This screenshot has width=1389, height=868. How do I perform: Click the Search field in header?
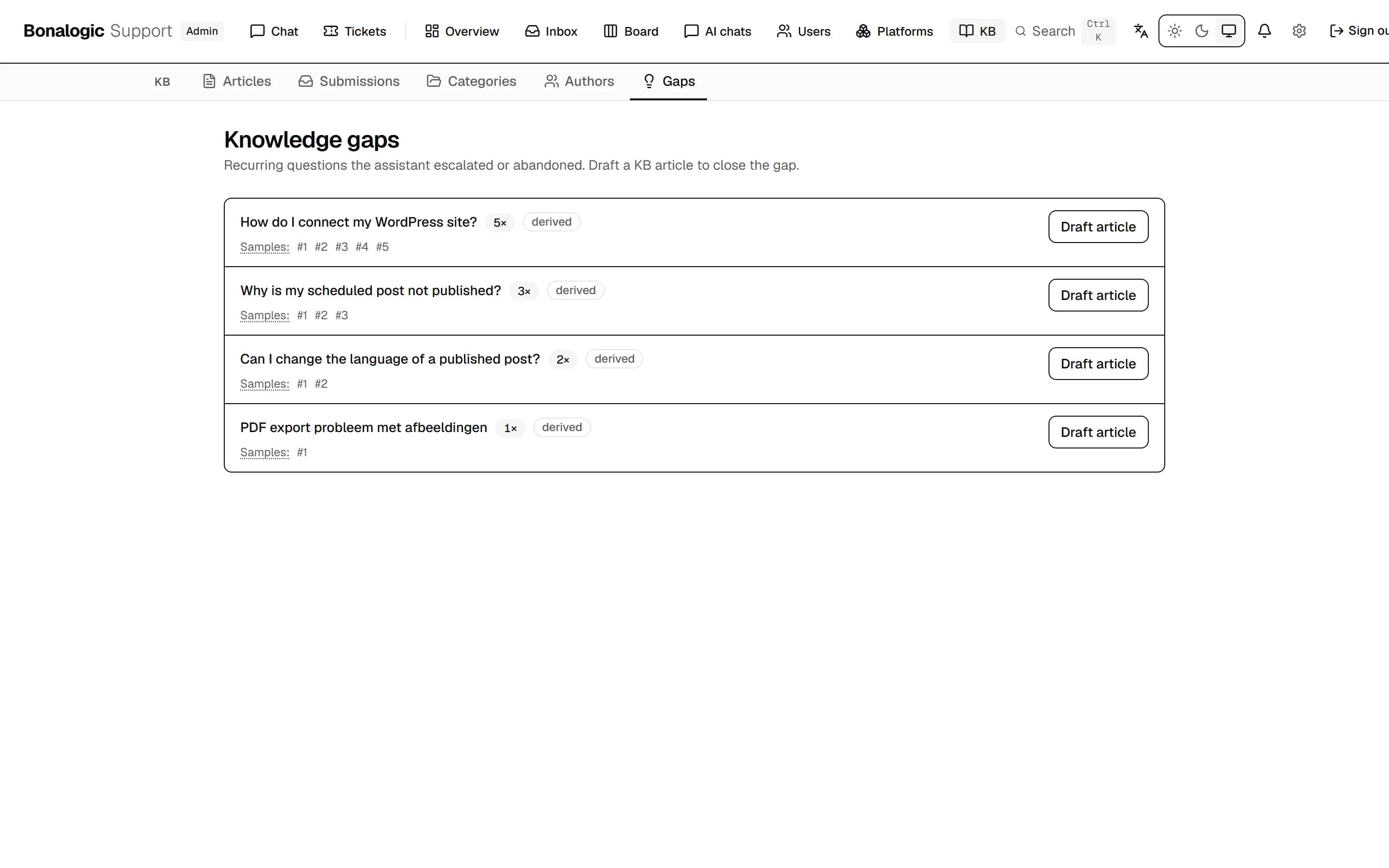click(1065, 31)
